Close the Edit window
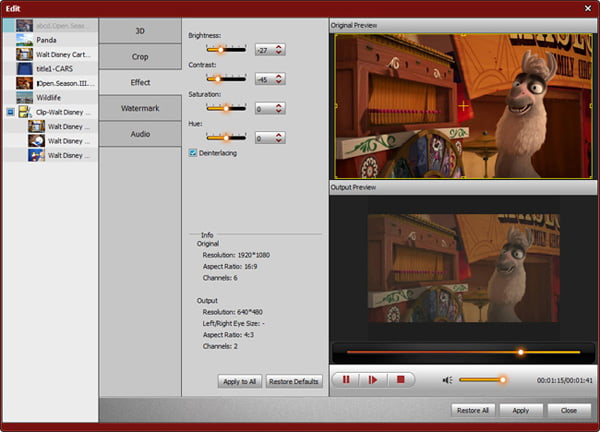Image resolution: width=600 pixels, height=432 pixels. (588, 8)
